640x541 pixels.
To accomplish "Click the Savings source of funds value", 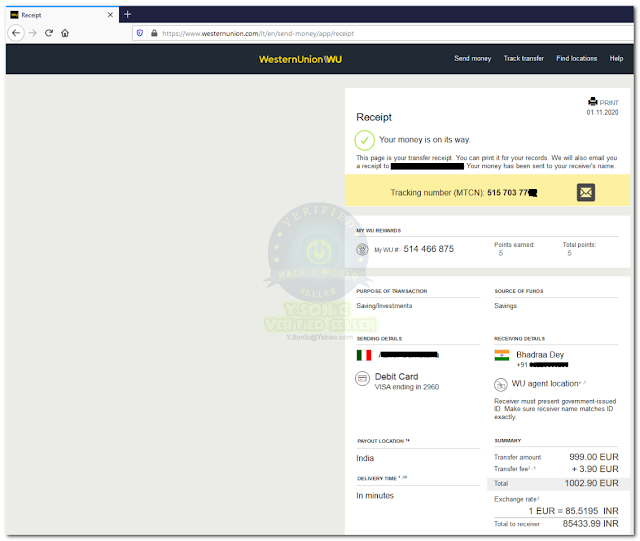I will (x=505, y=306).
